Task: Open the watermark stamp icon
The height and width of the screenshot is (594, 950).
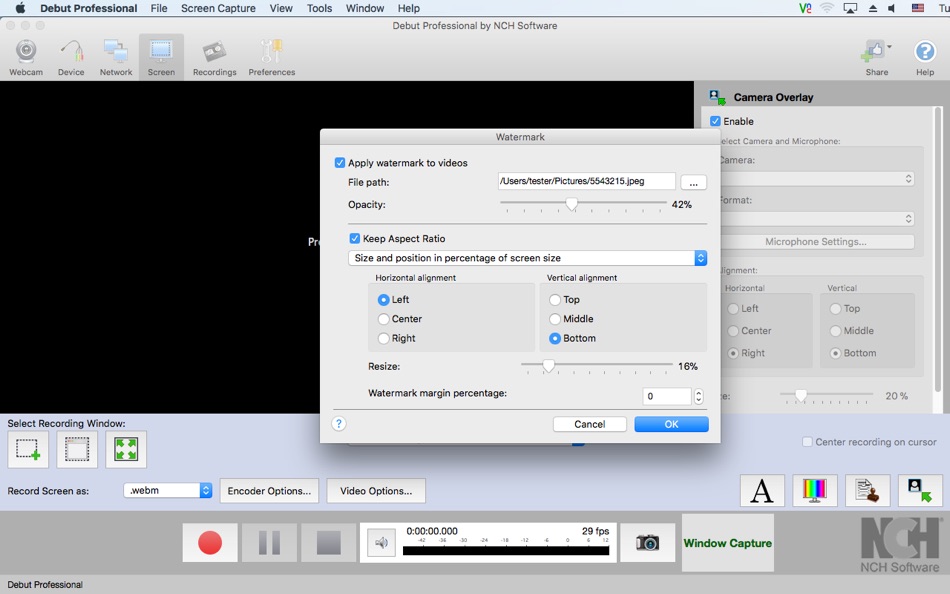Action: (x=867, y=490)
